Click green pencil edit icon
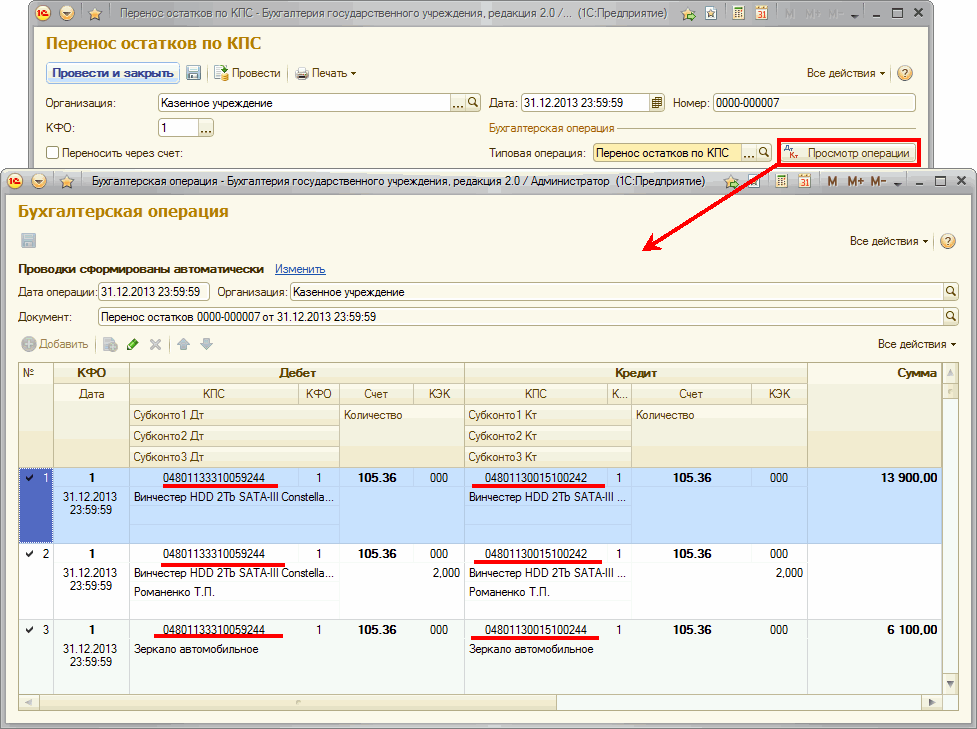Image resolution: width=977 pixels, height=729 pixels. 133,344
